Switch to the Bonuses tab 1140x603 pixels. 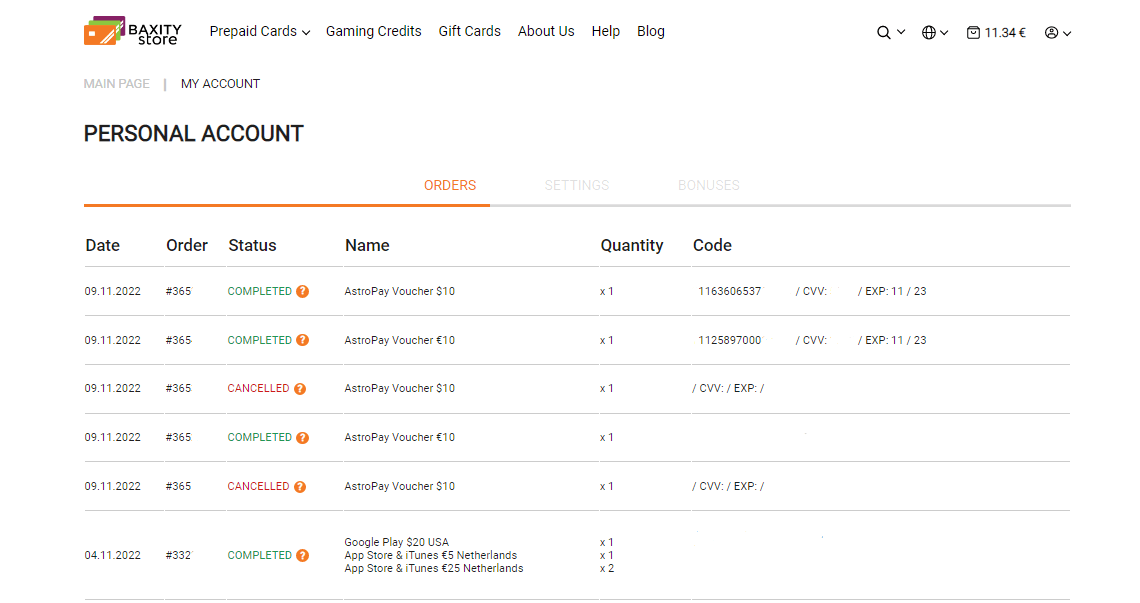(x=709, y=185)
